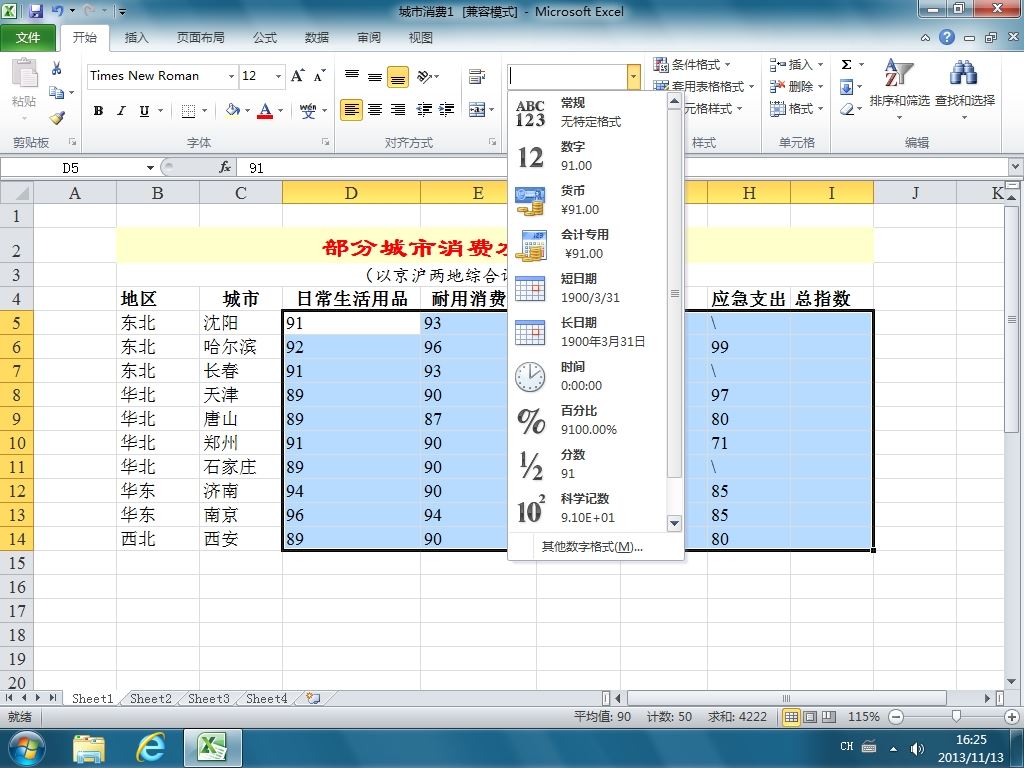Image resolution: width=1024 pixels, height=768 pixels.
Task: Click the font color red A swatch
Action: (x=265, y=111)
